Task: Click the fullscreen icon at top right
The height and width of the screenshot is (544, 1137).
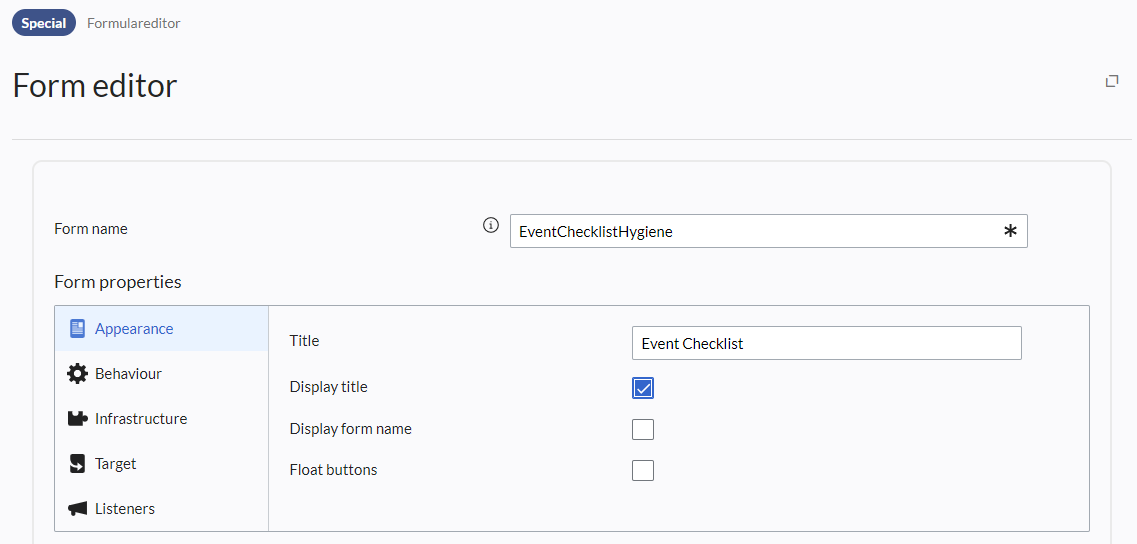Action: pos(1111,81)
